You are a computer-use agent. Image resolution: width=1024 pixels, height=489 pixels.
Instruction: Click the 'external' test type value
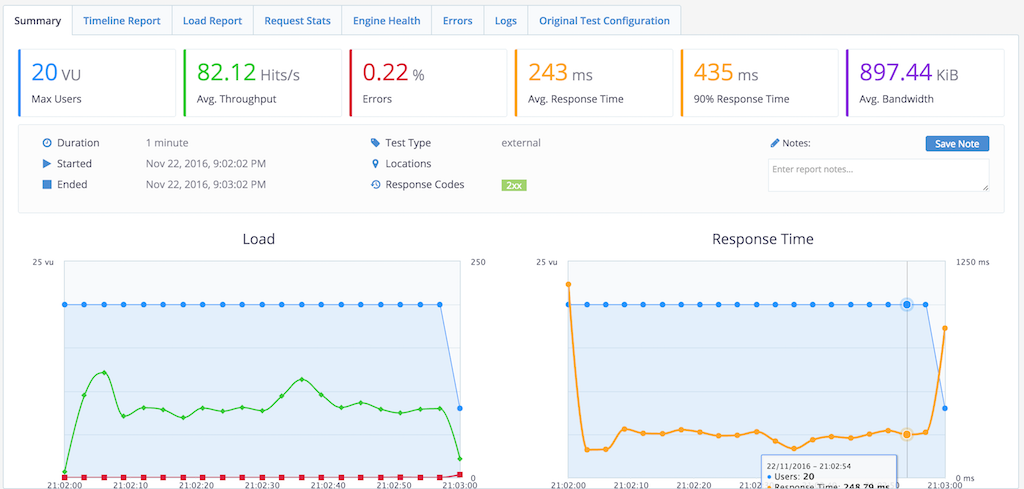[x=520, y=143]
